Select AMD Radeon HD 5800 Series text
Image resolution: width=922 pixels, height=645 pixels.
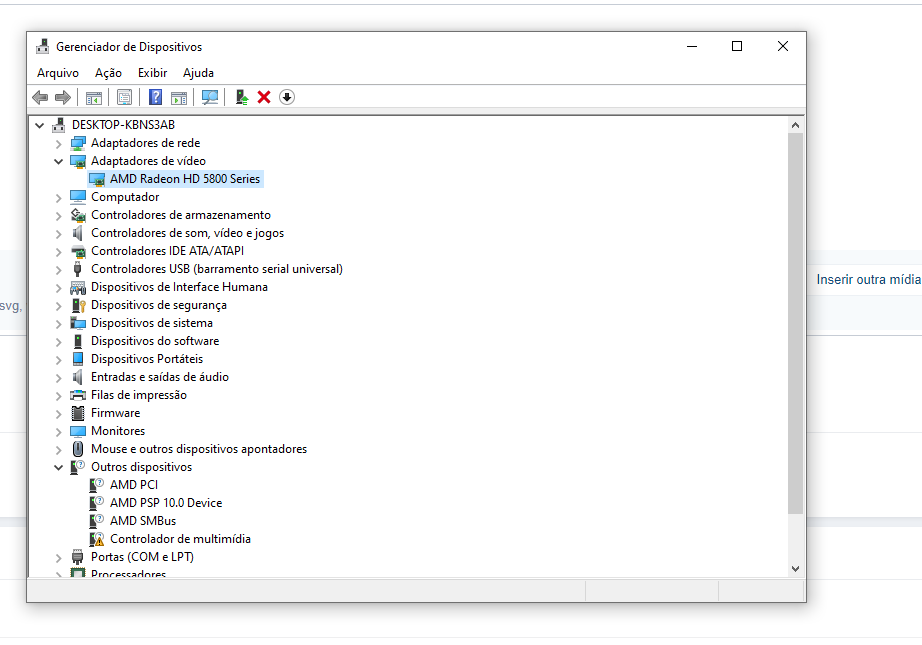185,179
